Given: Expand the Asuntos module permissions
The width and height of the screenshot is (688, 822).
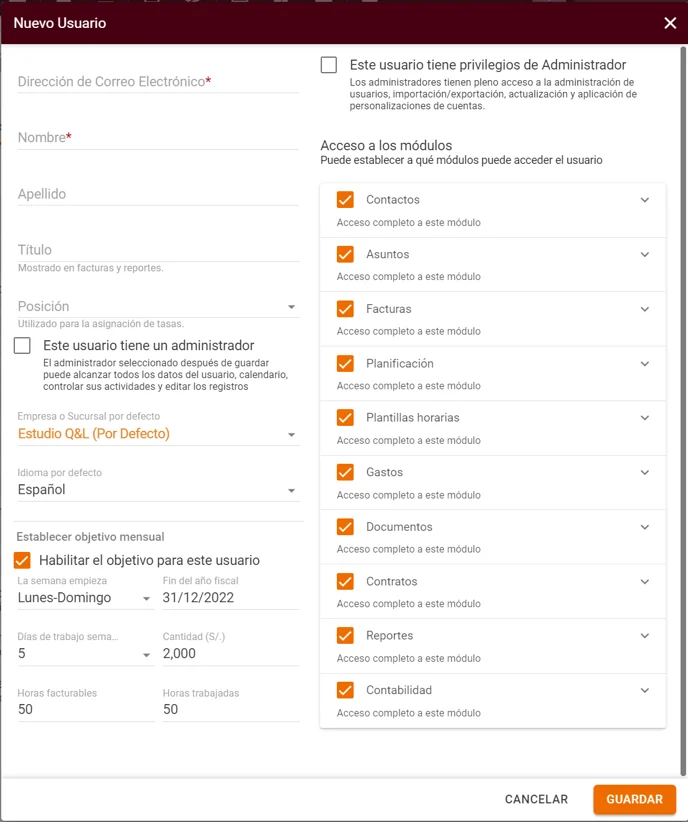Looking at the screenshot, I should click(x=644, y=254).
